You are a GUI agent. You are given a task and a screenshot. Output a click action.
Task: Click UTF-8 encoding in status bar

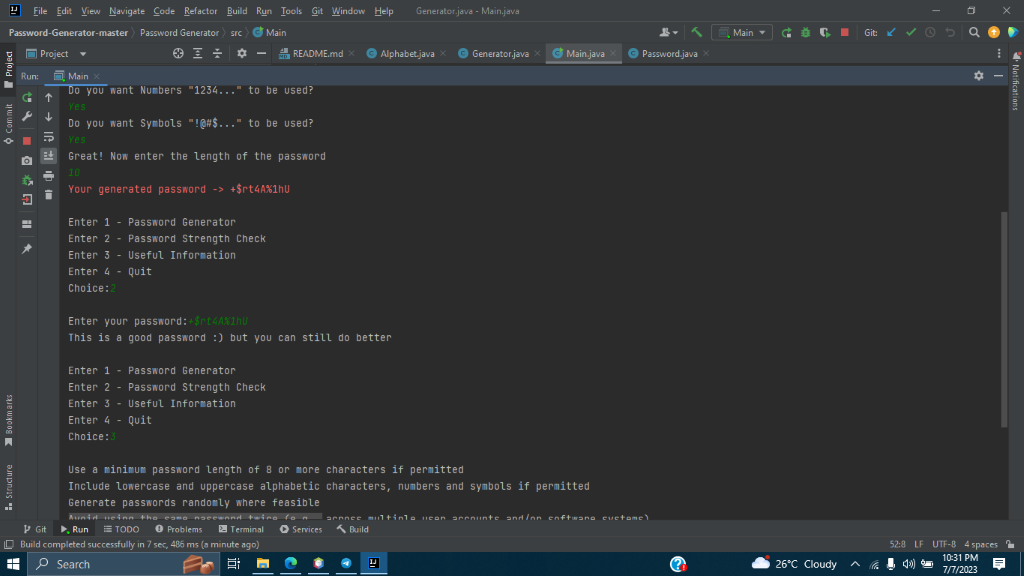(x=944, y=544)
